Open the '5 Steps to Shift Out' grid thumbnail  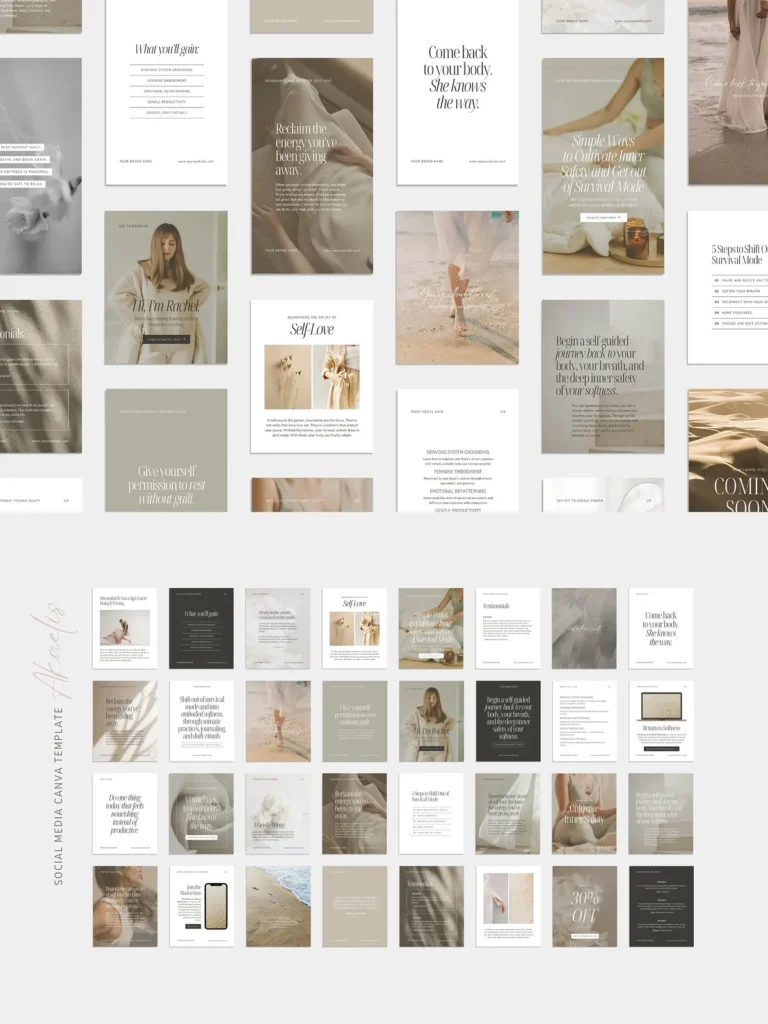432,814
